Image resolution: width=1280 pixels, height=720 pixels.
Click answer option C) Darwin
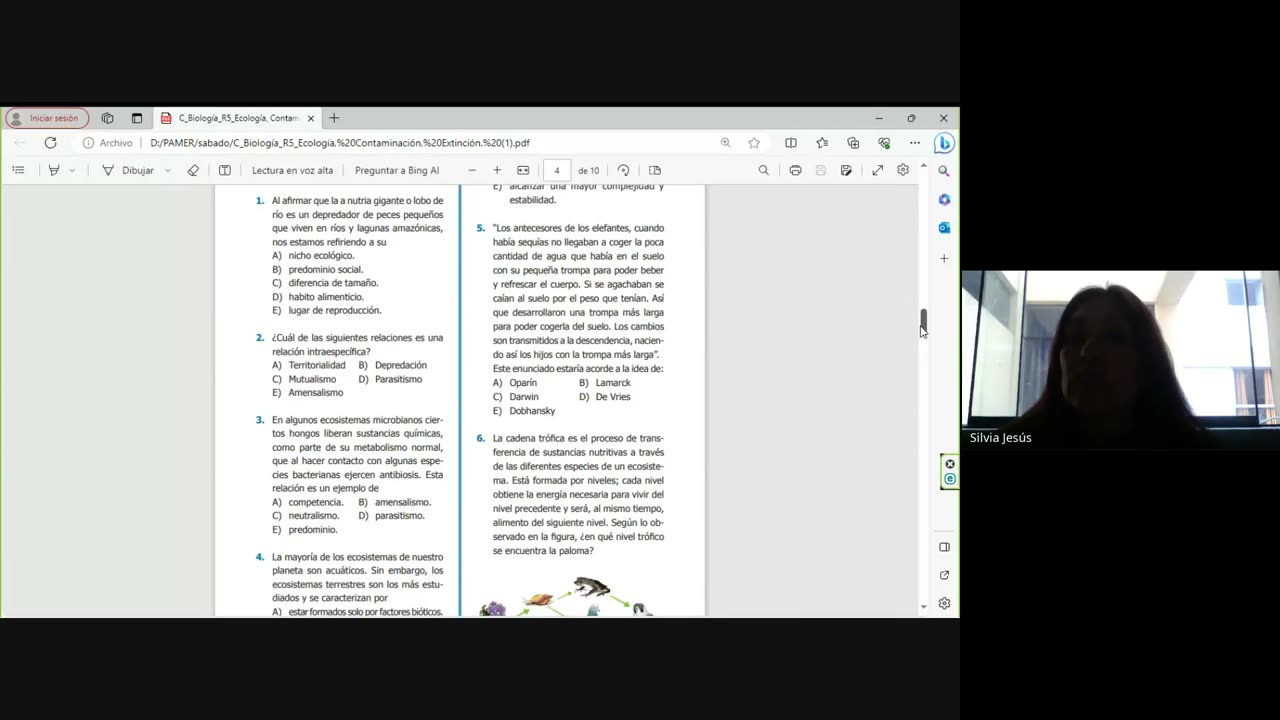516,397
